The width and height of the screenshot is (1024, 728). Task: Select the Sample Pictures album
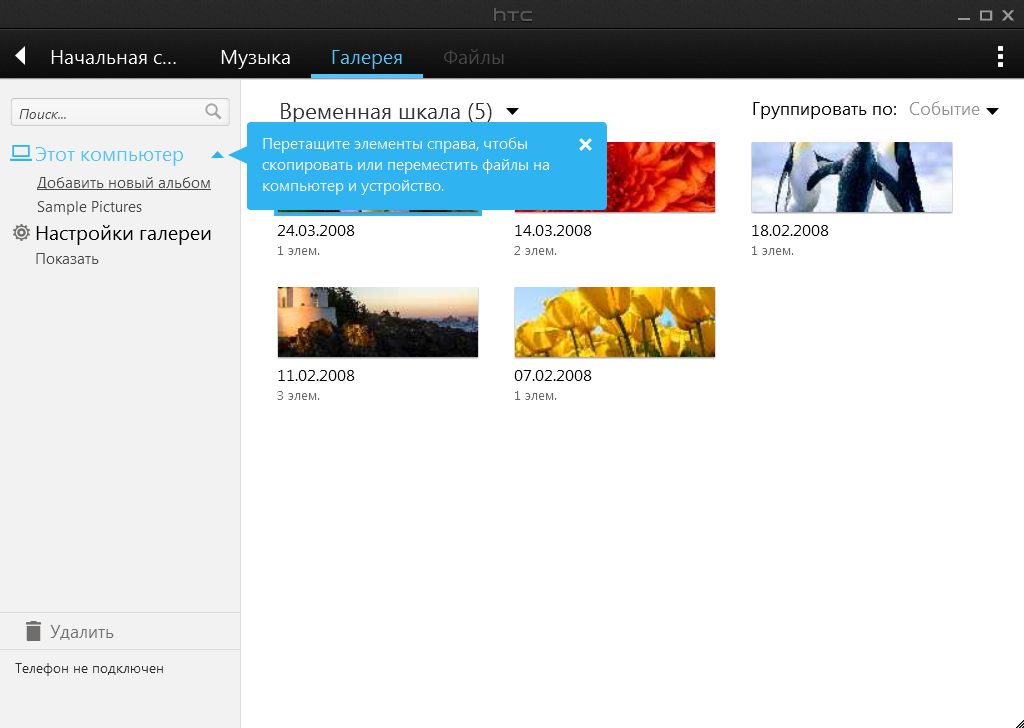[89, 207]
